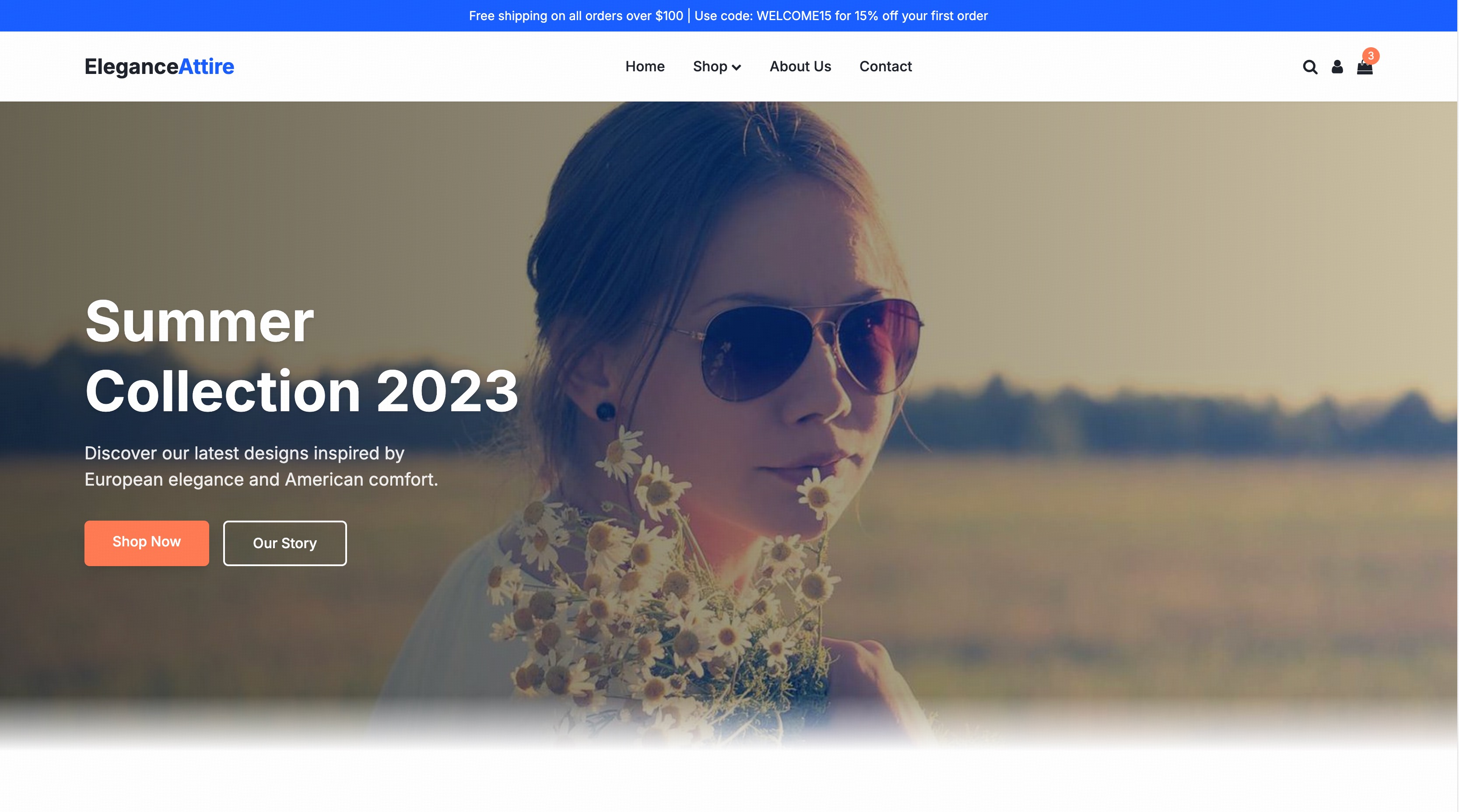View cart via the shopping bag icon
Viewport: 1459px width, 812px height.
[x=1364, y=69]
